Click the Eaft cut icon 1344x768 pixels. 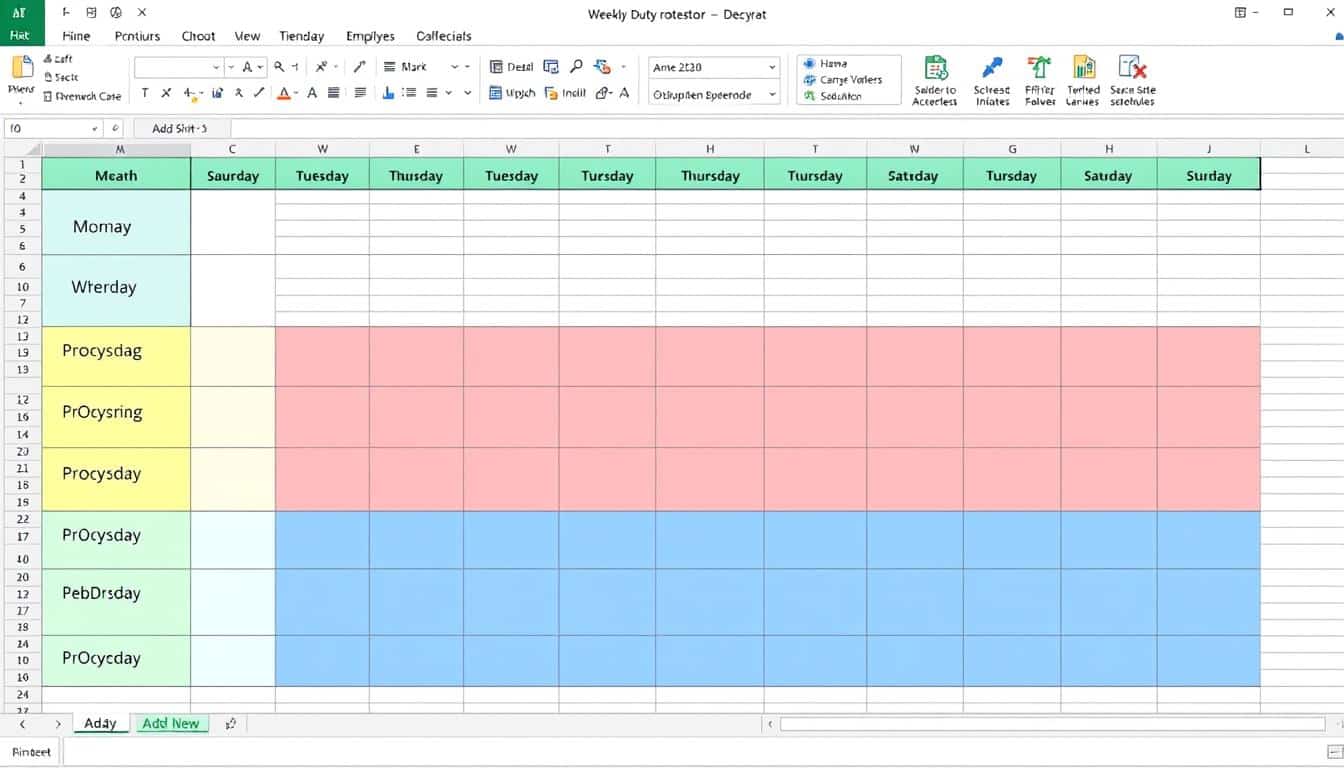pyautogui.click(x=48, y=60)
